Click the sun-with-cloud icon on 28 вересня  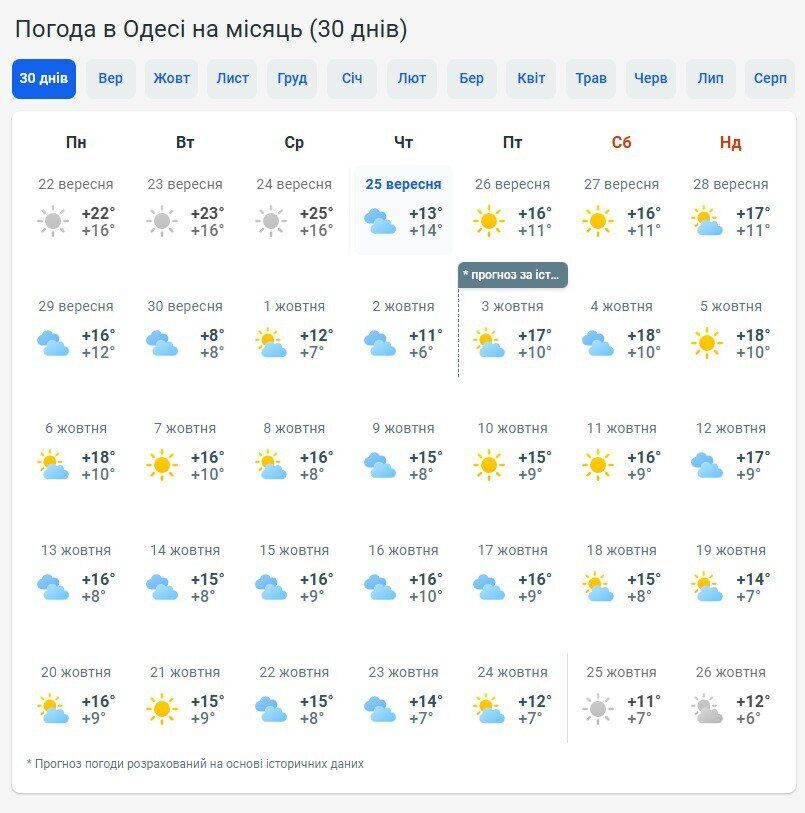(707, 220)
